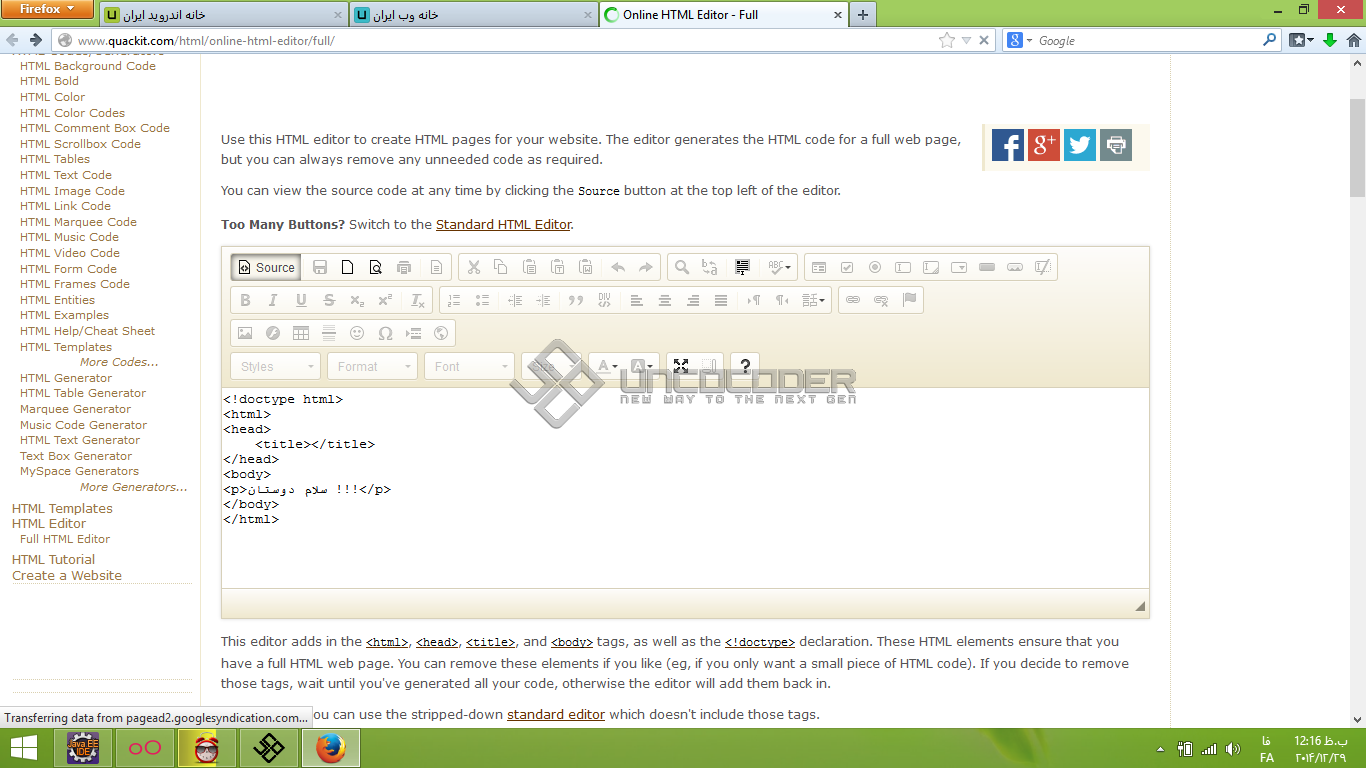Apply block quote formatting
The width and height of the screenshot is (1366, 768).
pos(575,300)
